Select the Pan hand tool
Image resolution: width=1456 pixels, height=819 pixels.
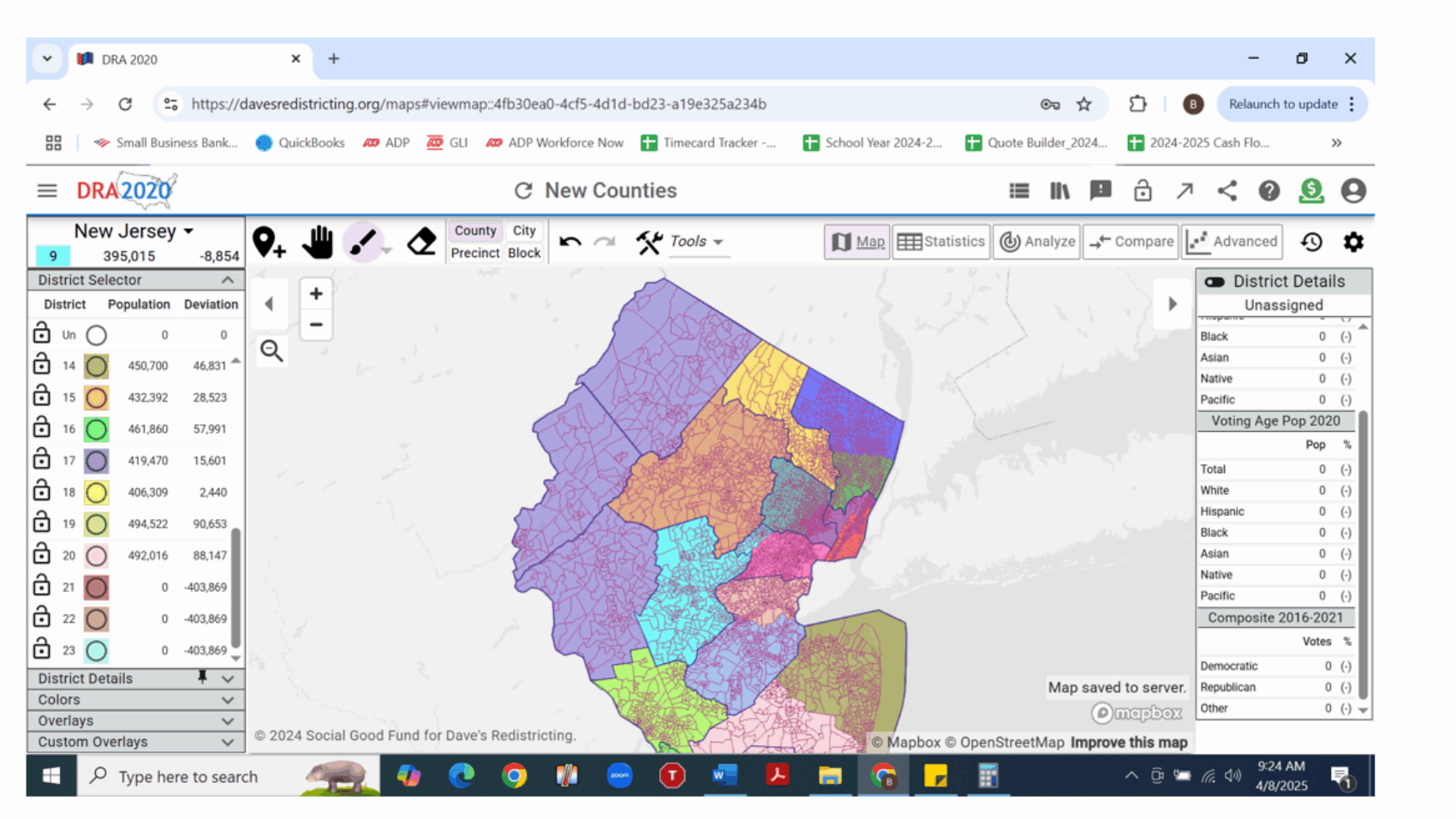317,242
